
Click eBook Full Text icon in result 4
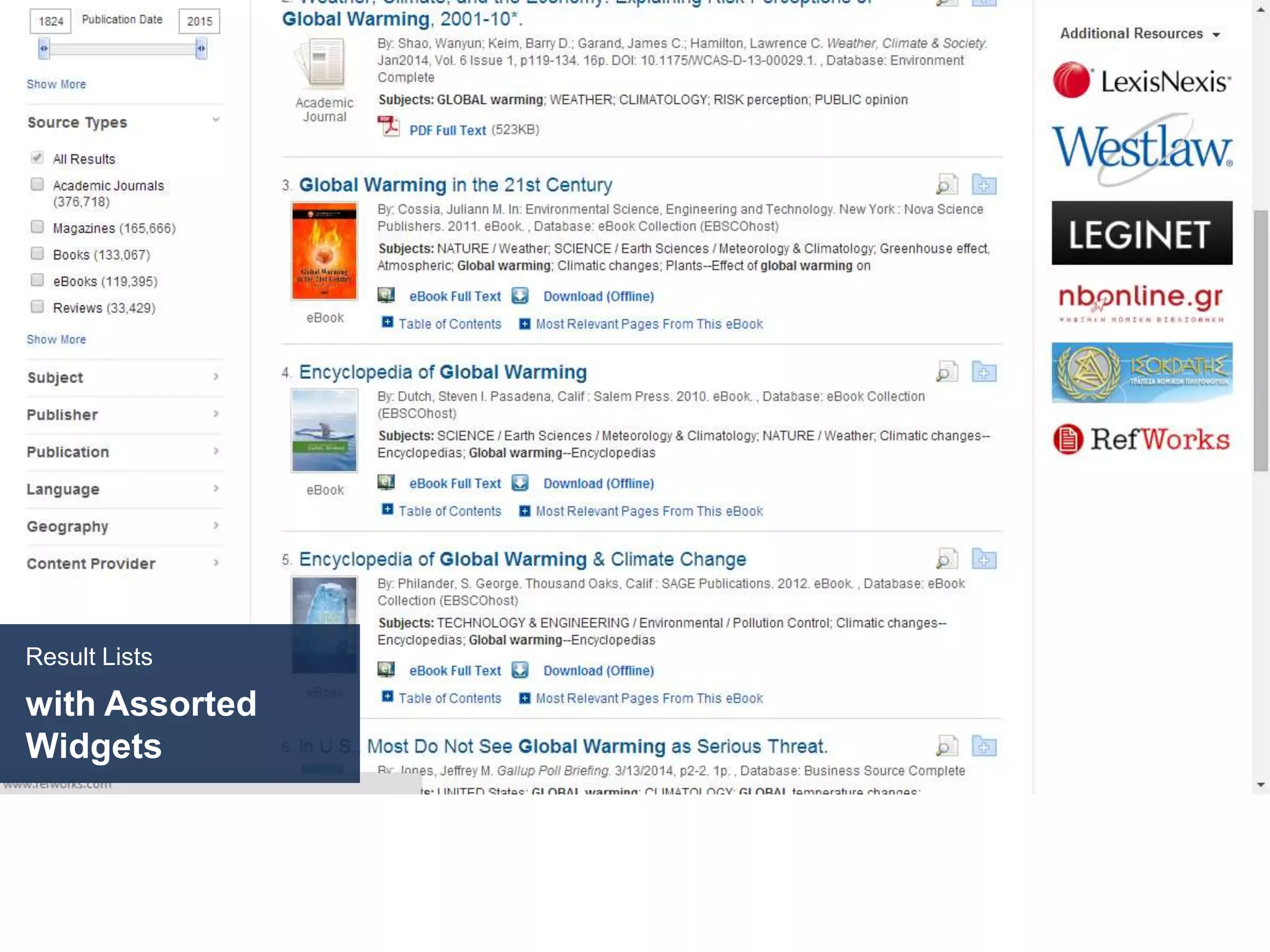pyautogui.click(x=386, y=483)
